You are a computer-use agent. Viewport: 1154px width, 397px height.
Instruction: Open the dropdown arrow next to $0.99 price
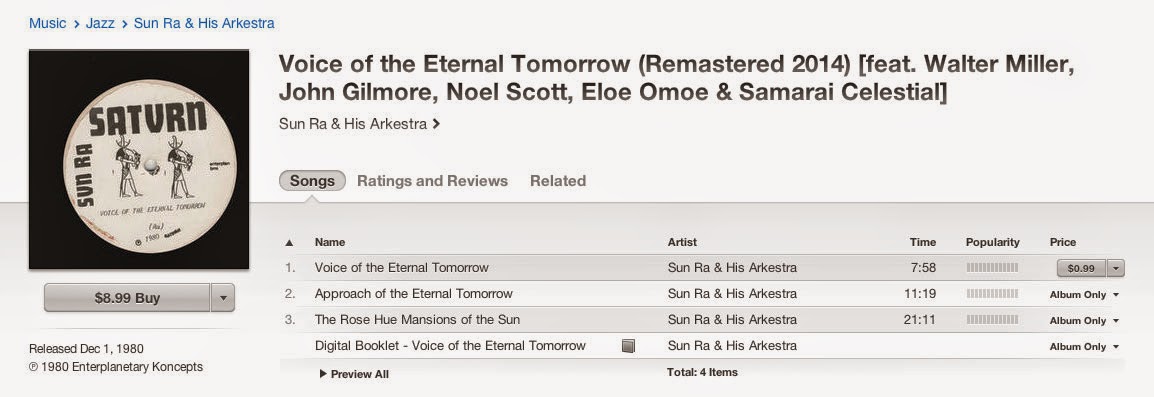pos(1116,268)
